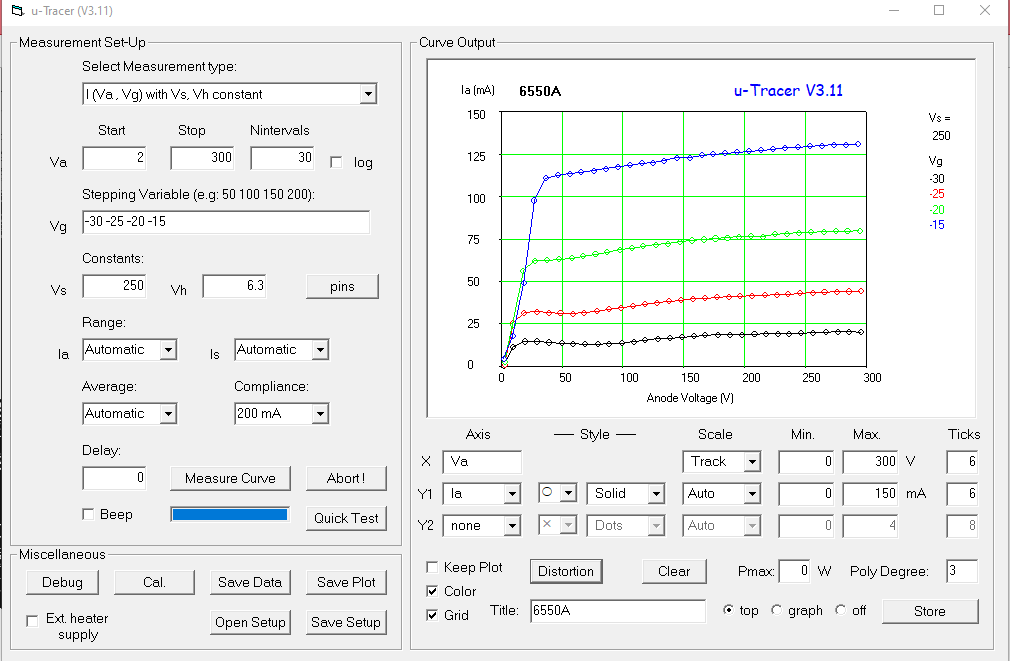Uncheck the Grid checkbox
1010x661 pixels.
pos(432,615)
